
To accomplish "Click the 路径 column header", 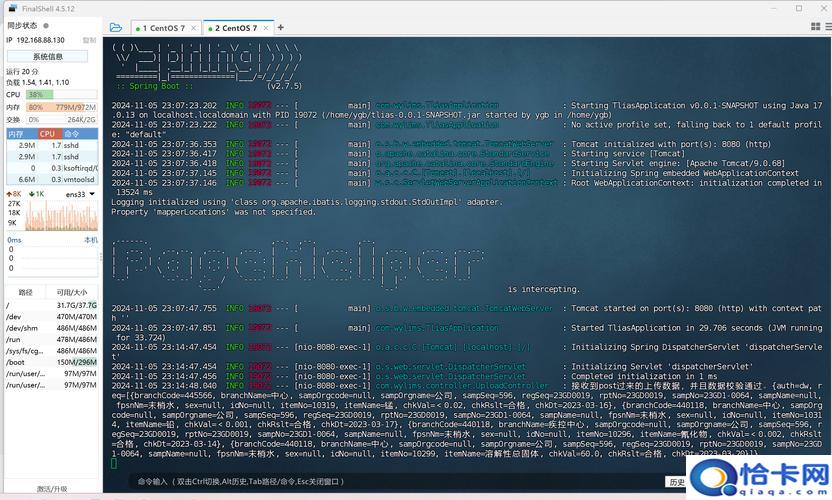I will tap(25, 292).
